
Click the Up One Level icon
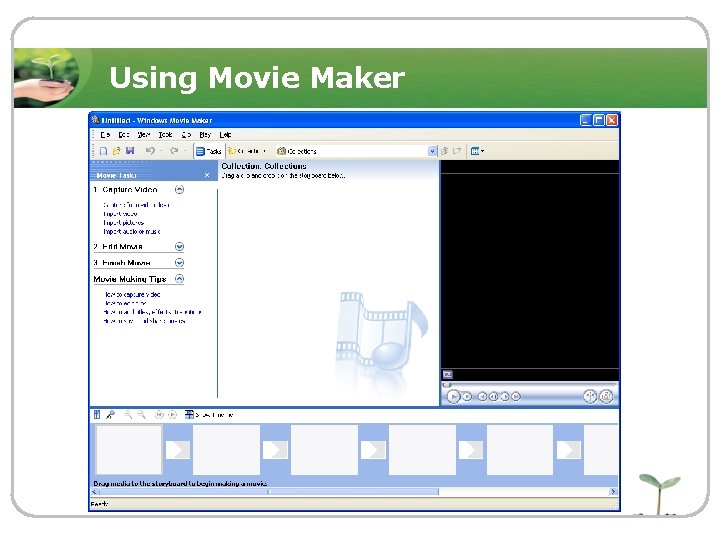click(444, 151)
